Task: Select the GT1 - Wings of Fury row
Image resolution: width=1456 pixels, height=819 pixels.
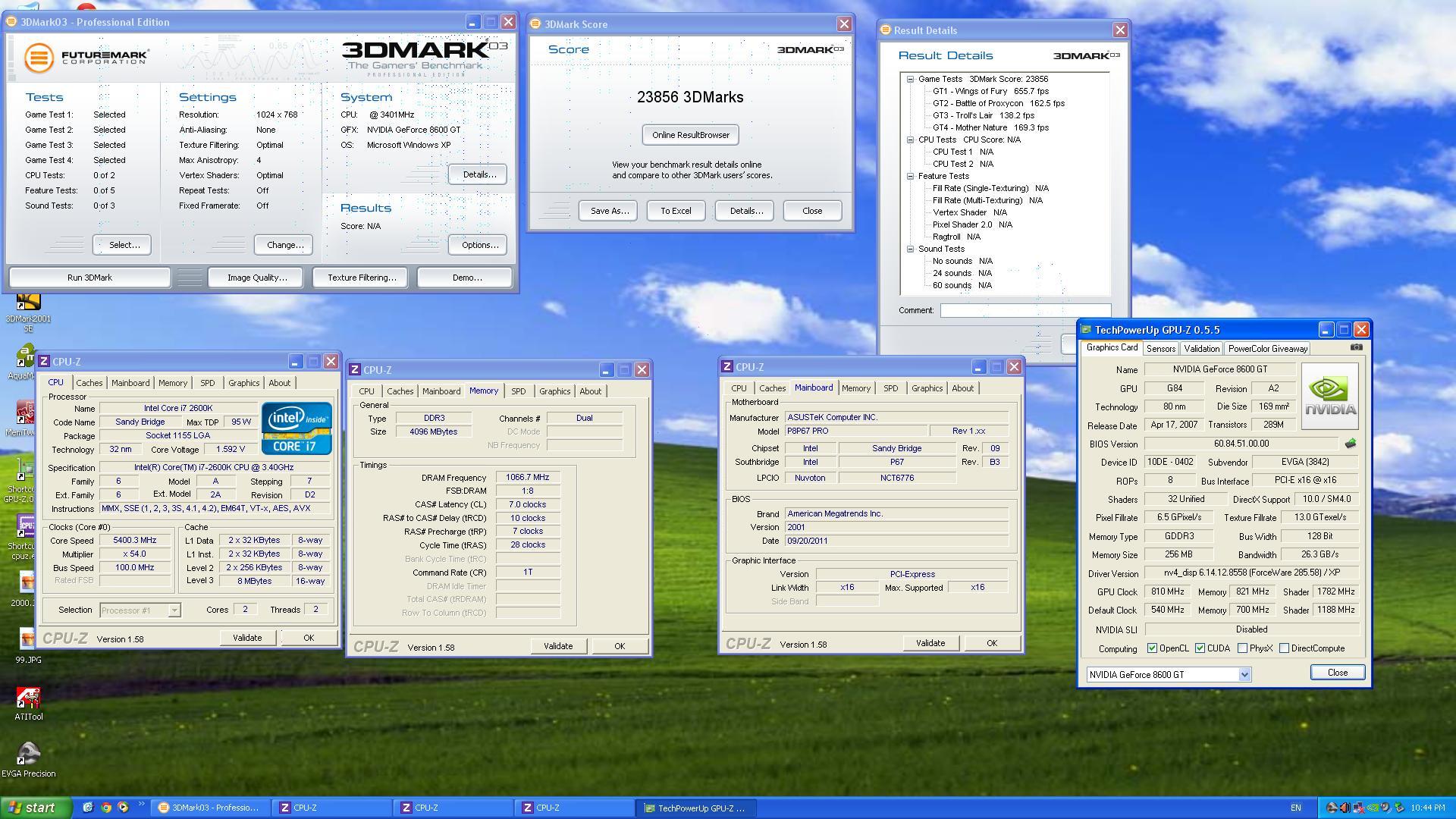Action: [990, 91]
